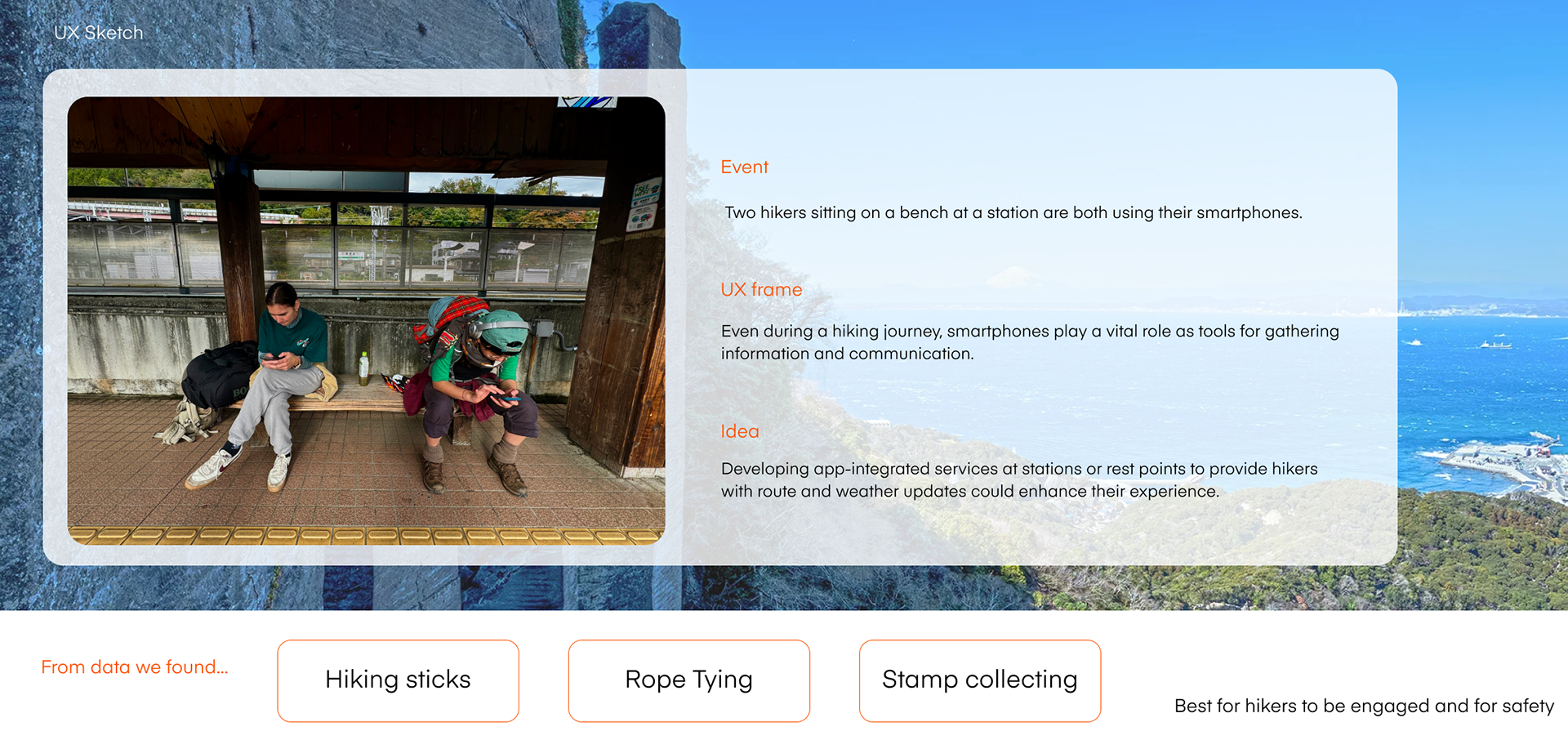
Task: Click the green bottle on the bench
Action: [363, 368]
